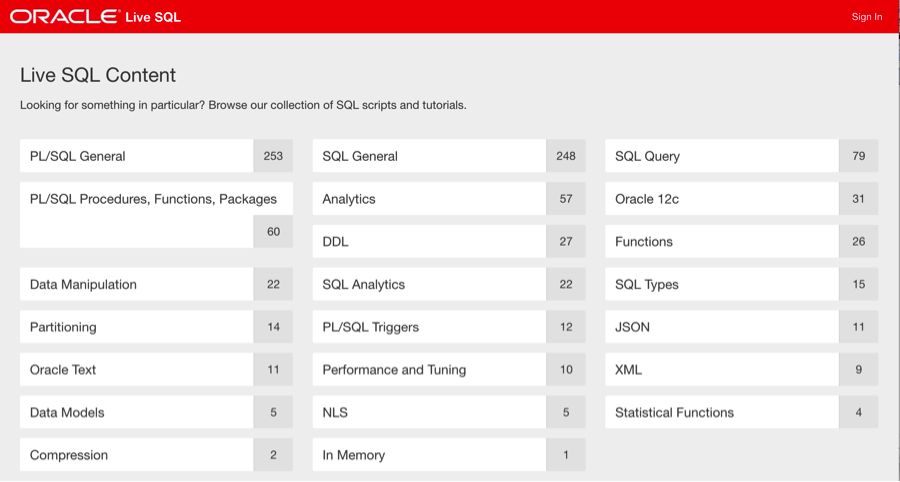The image size is (900, 482).
Task: Open Performance and Tuning category
Action: [x=429, y=370]
